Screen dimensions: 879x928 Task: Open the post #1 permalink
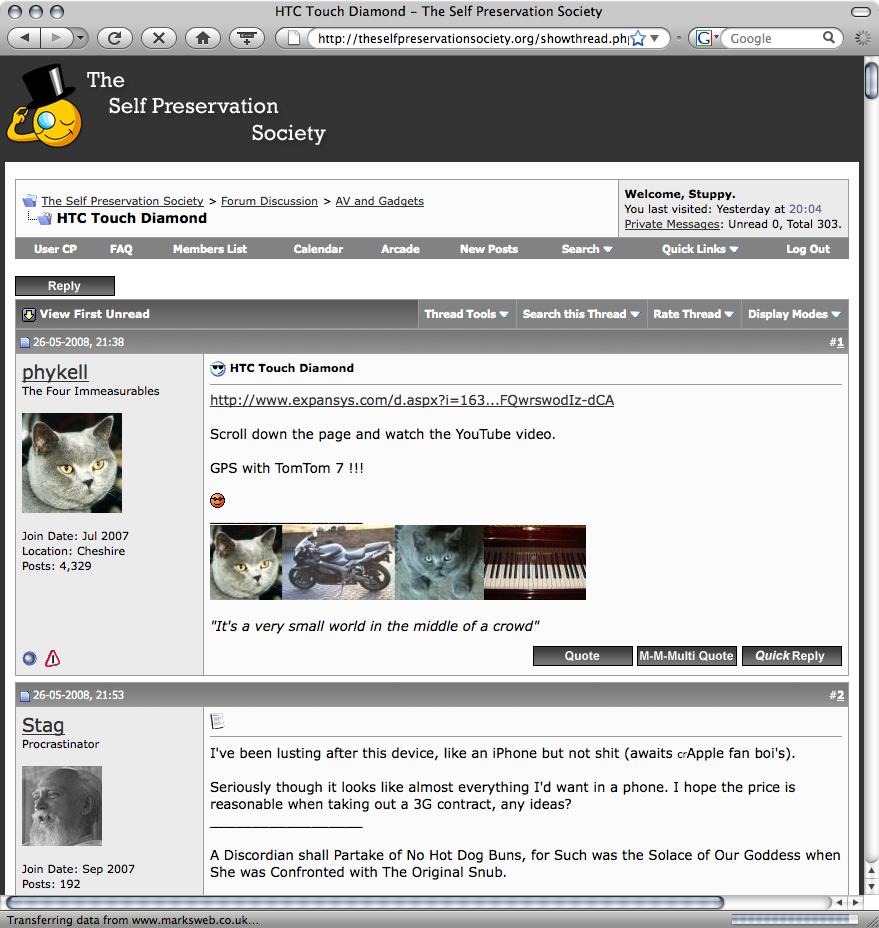[839, 342]
